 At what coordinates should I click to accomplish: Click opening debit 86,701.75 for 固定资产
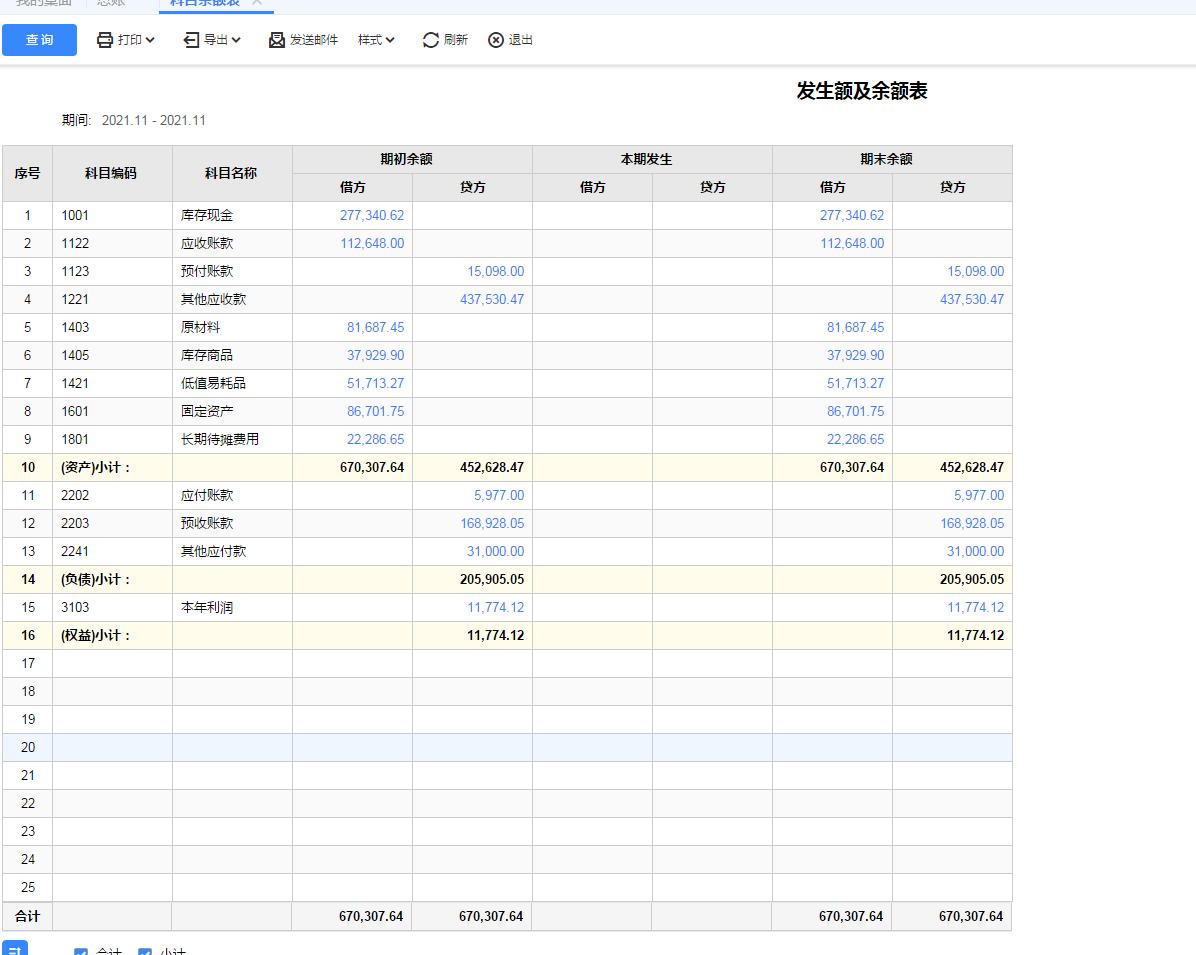pos(375,412)
